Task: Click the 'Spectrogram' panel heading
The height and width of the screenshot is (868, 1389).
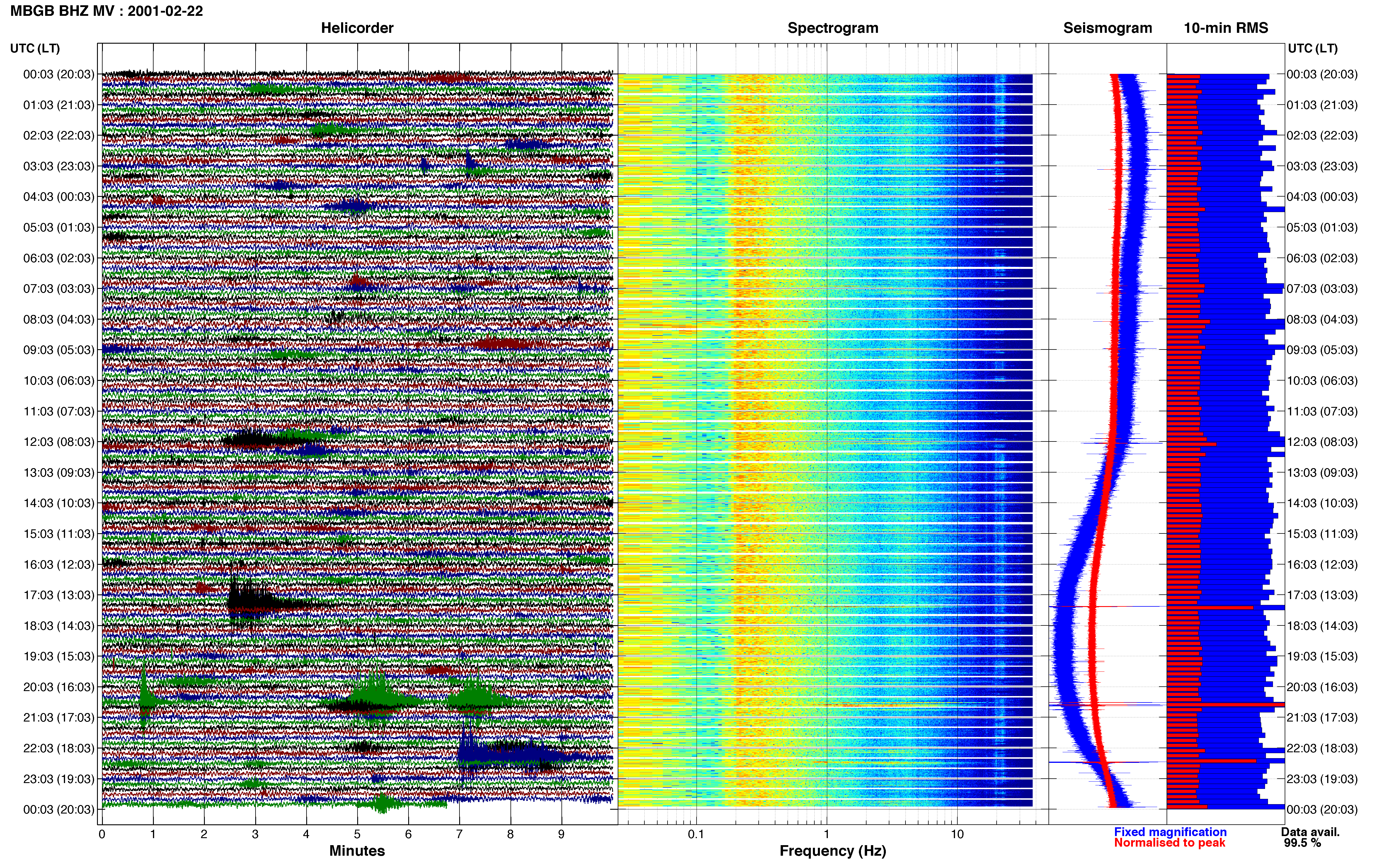Action: (x=833, y=28)
